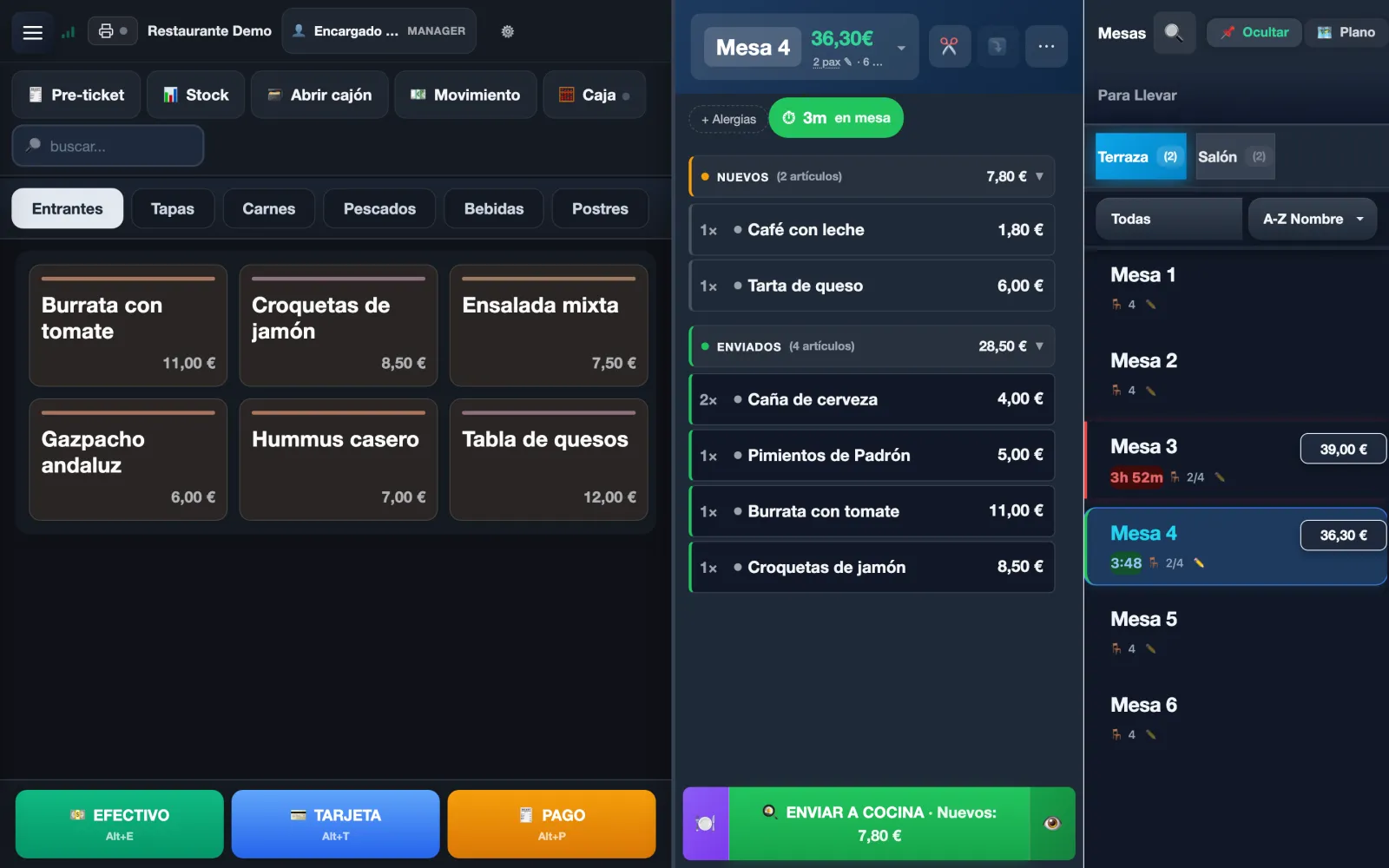1389x868 pixels.
Task: Search tables with the magnifier icon
Action: tap(1175, 33)
